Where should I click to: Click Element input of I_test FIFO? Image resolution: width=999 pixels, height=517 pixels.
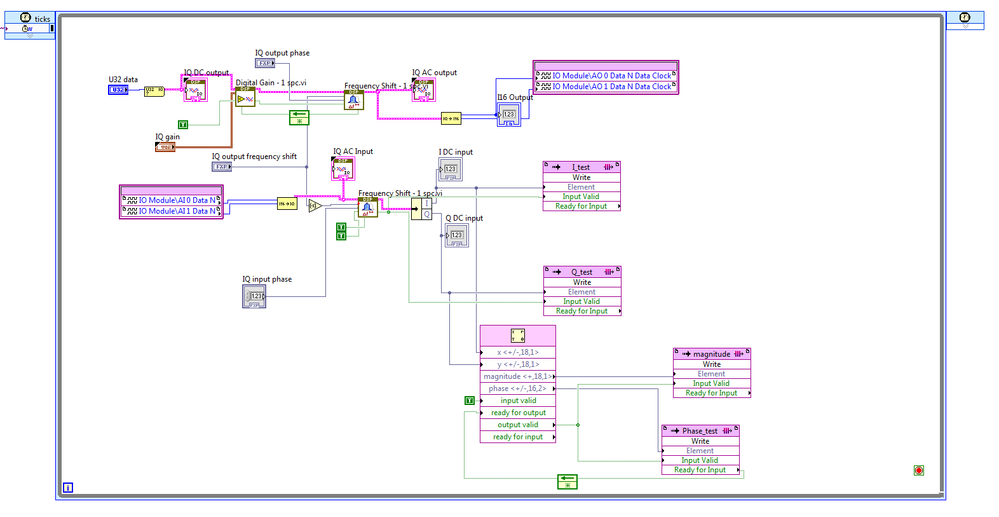pyautogui.click(x=582, y=187)
